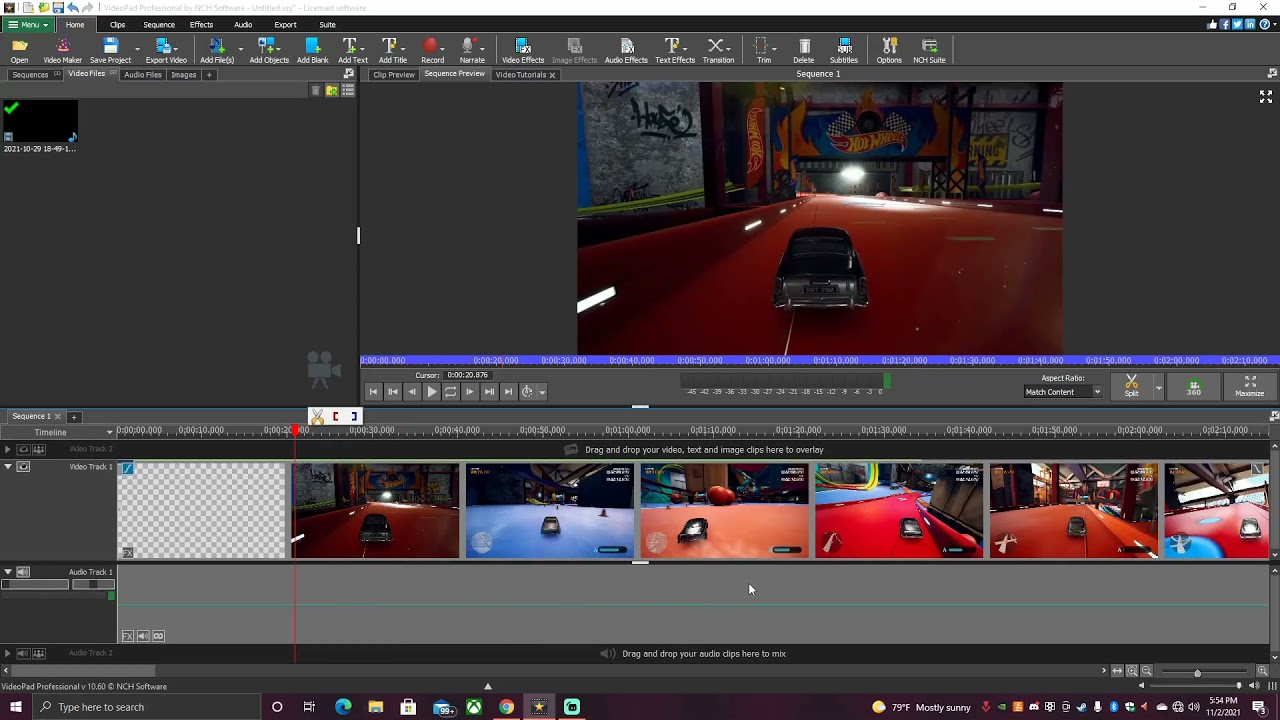This screenshot has width=1280, height=720.
Task: Click the Narrate microphone icon
Action: (x=471, y=51)
